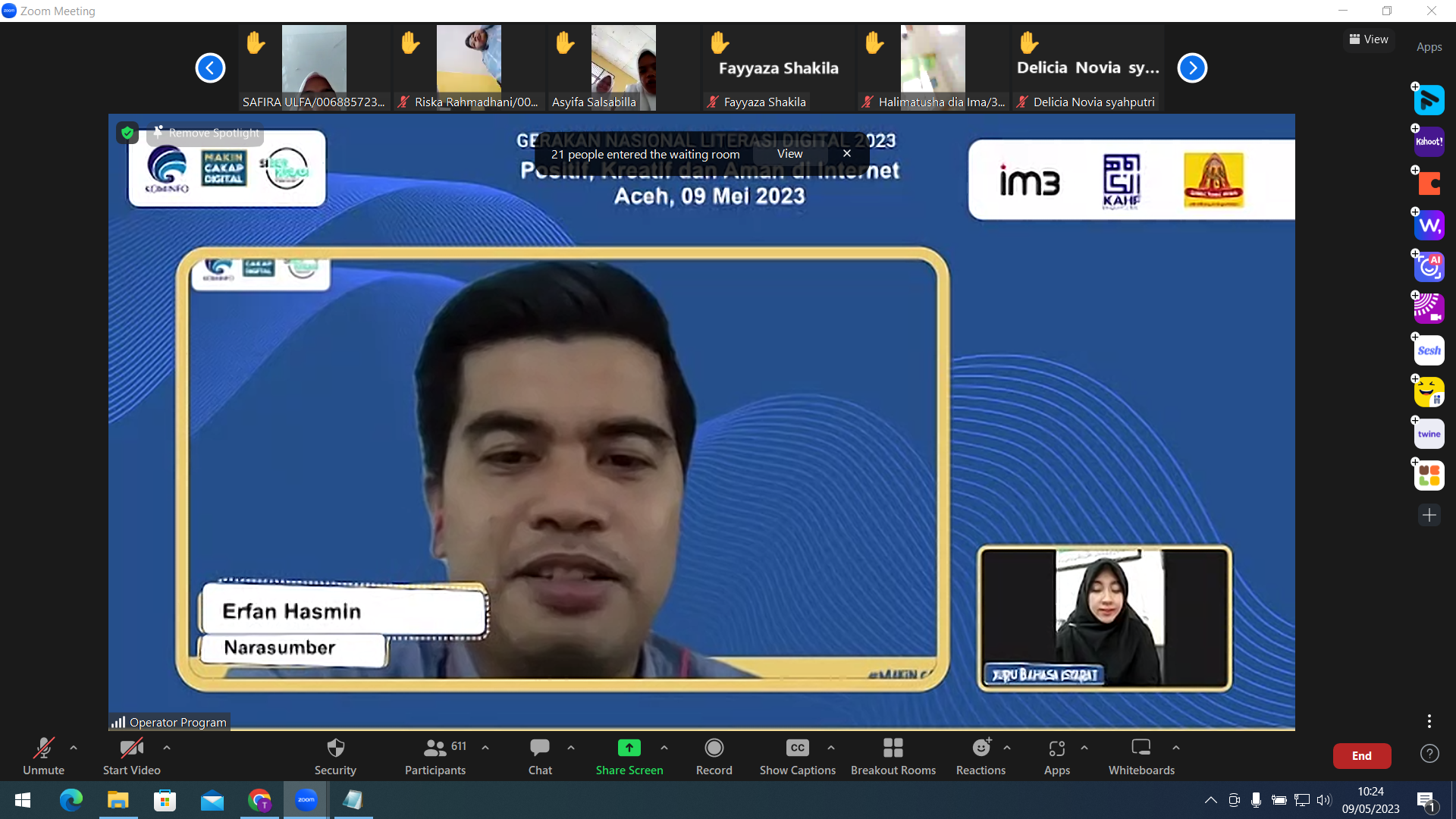The image size is (1456, 819).
Task: Select Halimatusha dia Ima participant thumbnail
Action: tap(933, 68)
